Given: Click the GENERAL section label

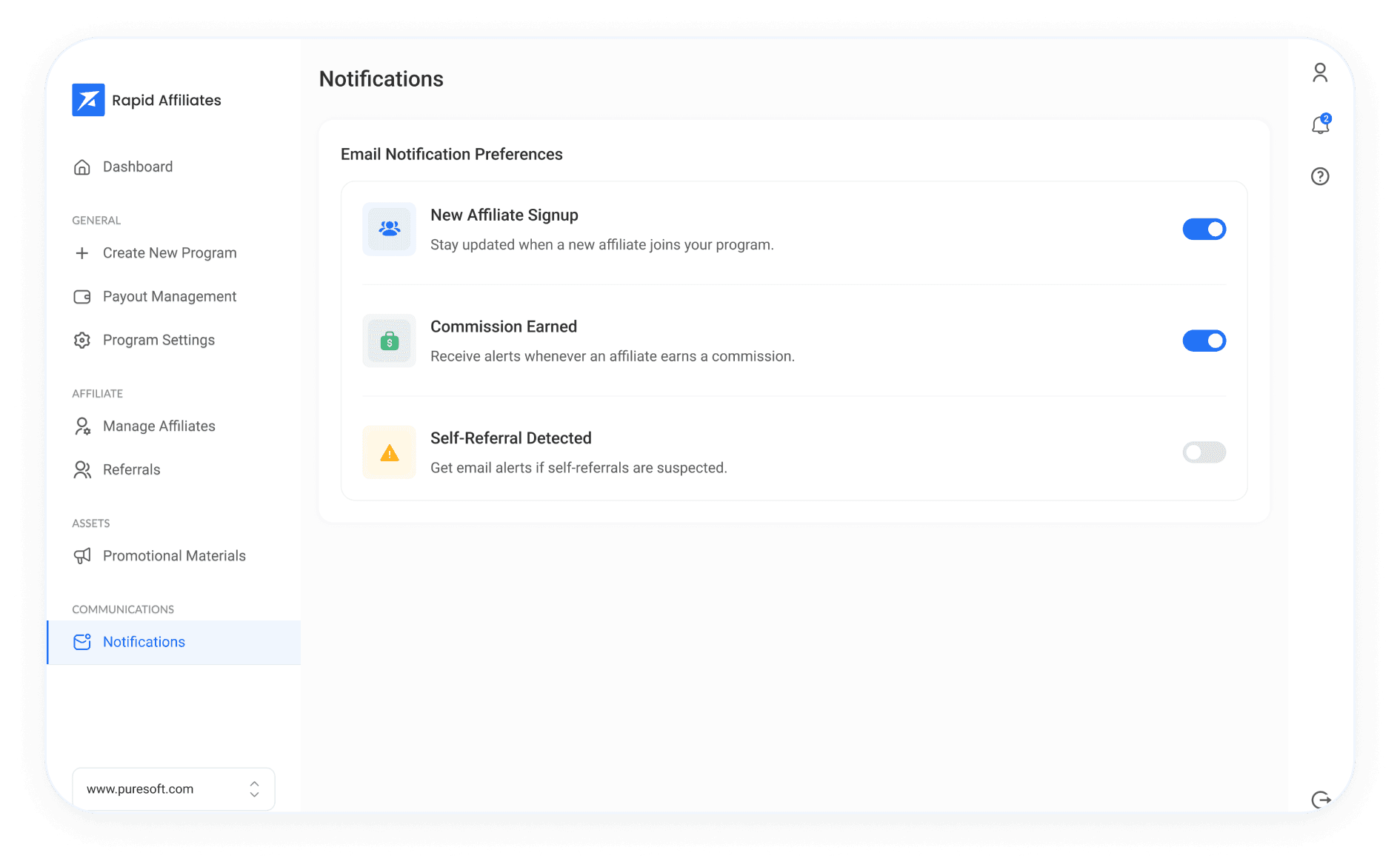Looking at the screenshot, I should [x=96, y=221].
